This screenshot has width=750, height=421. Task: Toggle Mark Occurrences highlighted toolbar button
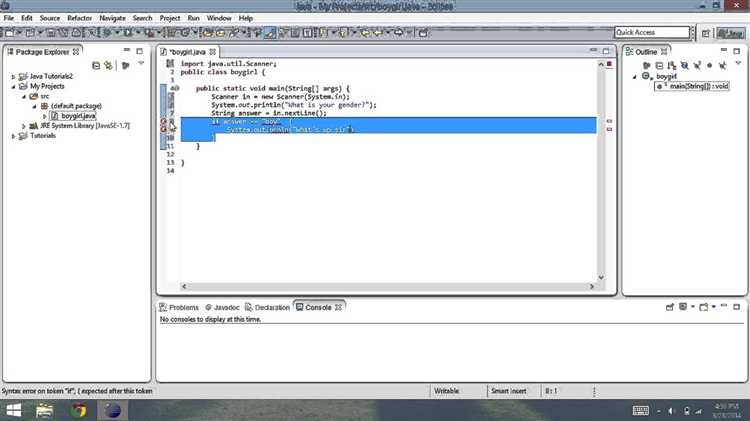click(270, 33)
